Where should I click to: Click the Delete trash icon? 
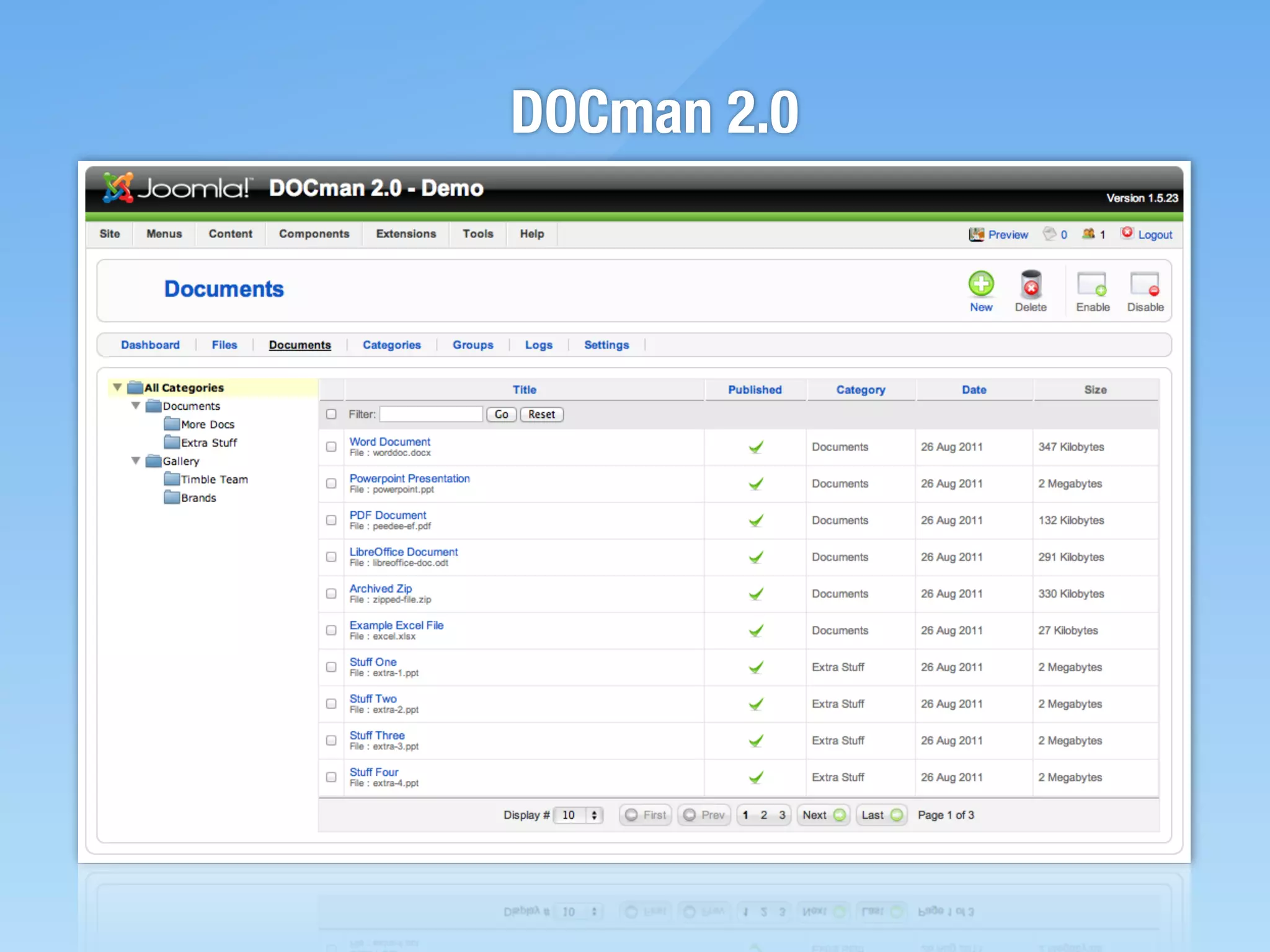[1031, 284]
